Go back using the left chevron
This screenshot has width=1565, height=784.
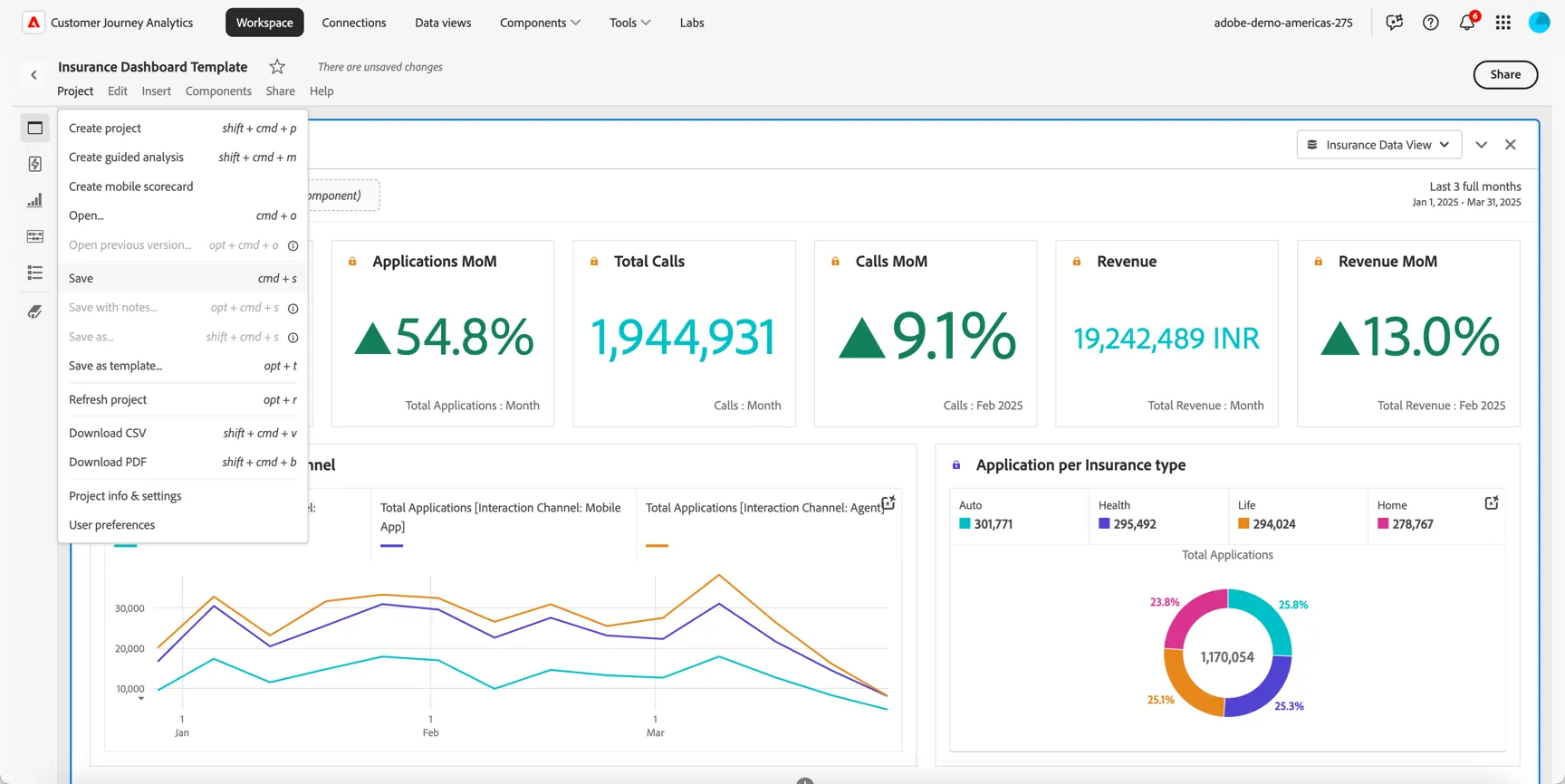pyautogui.click(x=34, y=75)
